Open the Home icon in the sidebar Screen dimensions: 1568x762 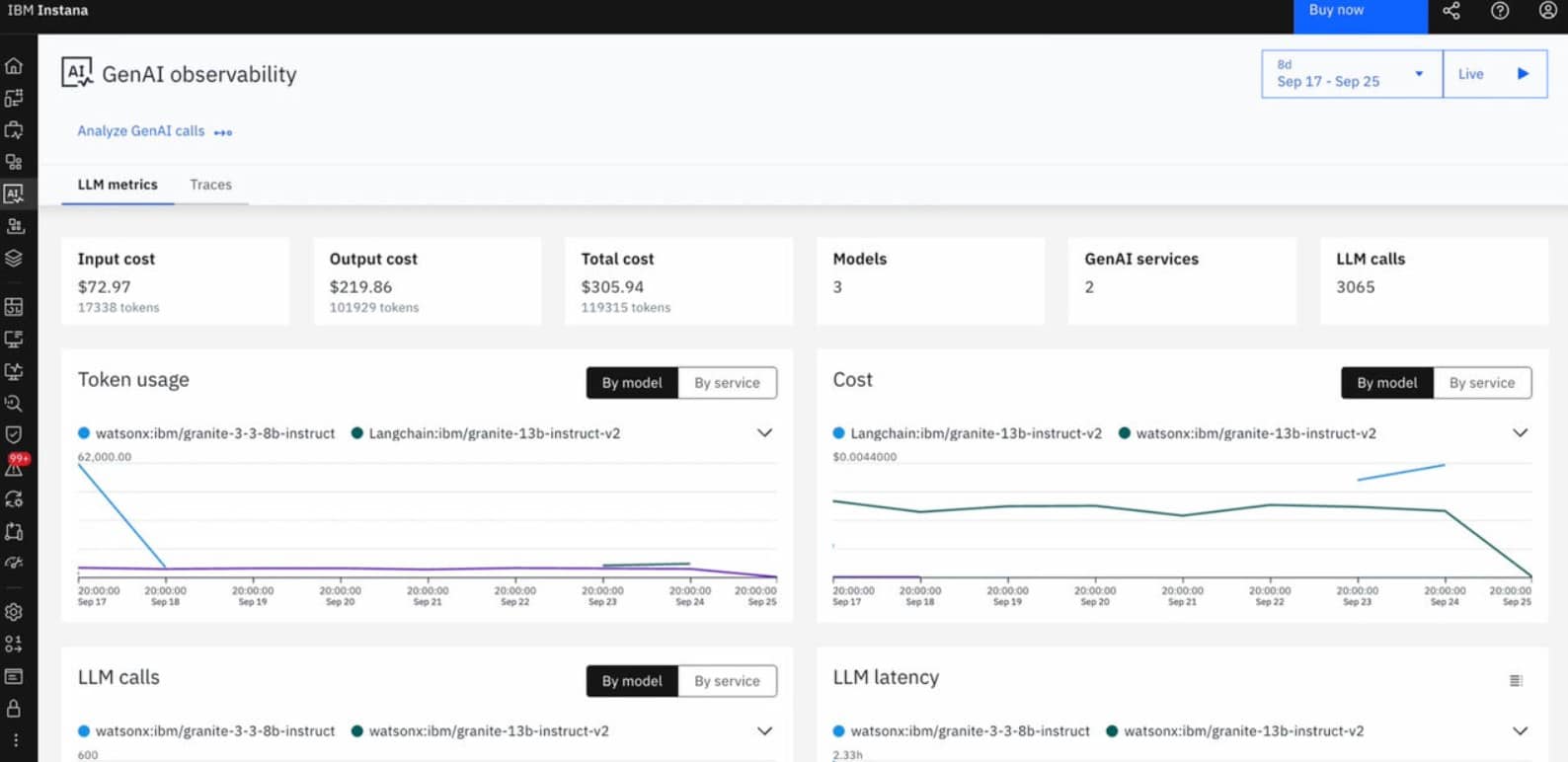[14, 66]
